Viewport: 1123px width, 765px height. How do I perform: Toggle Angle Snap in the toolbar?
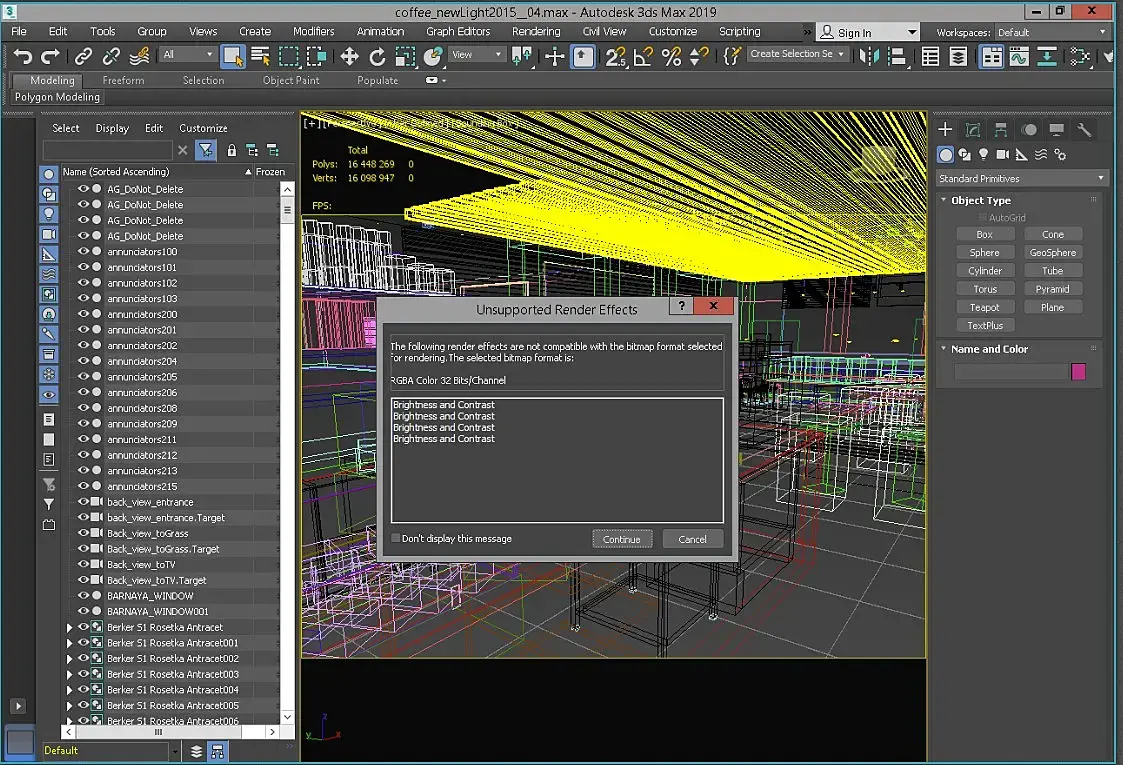click(x=643, y=56)
